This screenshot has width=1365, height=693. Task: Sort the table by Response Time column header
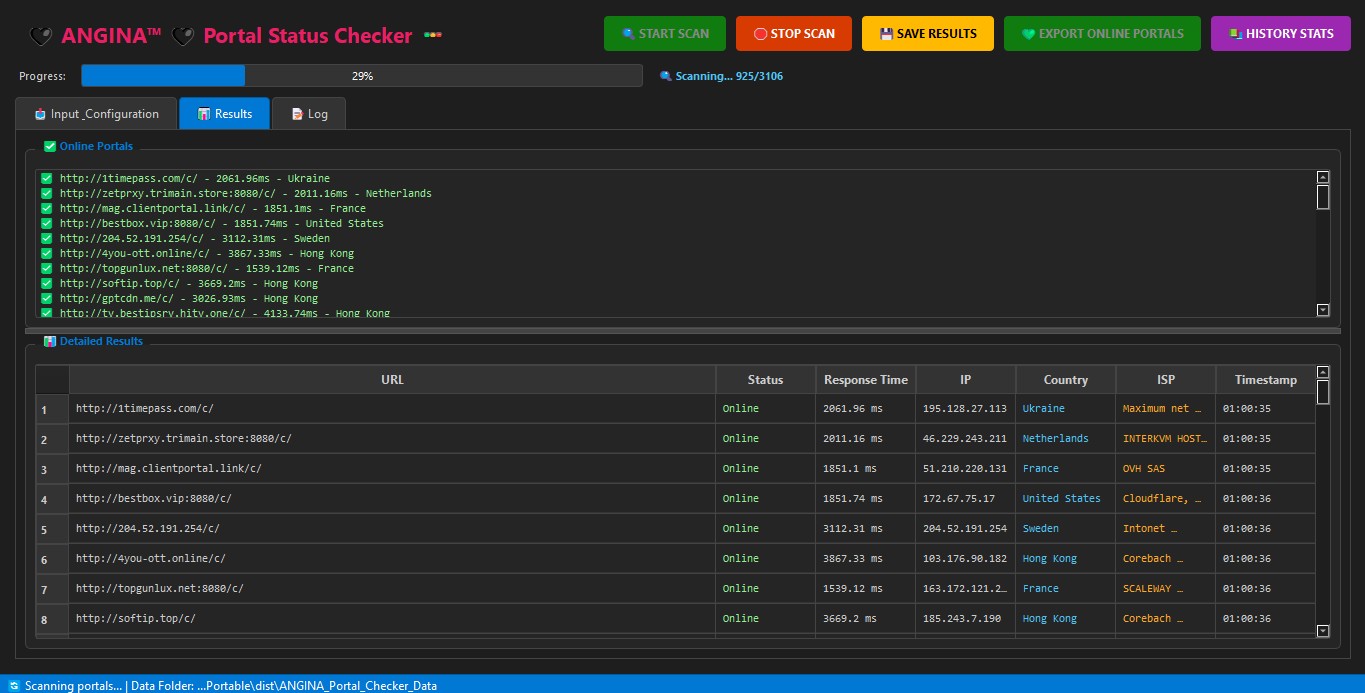(865, 380)
